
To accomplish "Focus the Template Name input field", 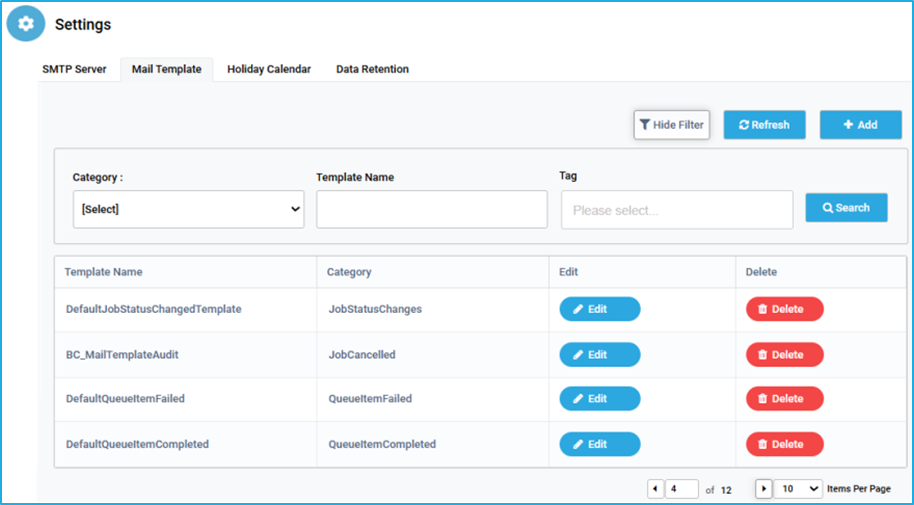I will [431, 209].
